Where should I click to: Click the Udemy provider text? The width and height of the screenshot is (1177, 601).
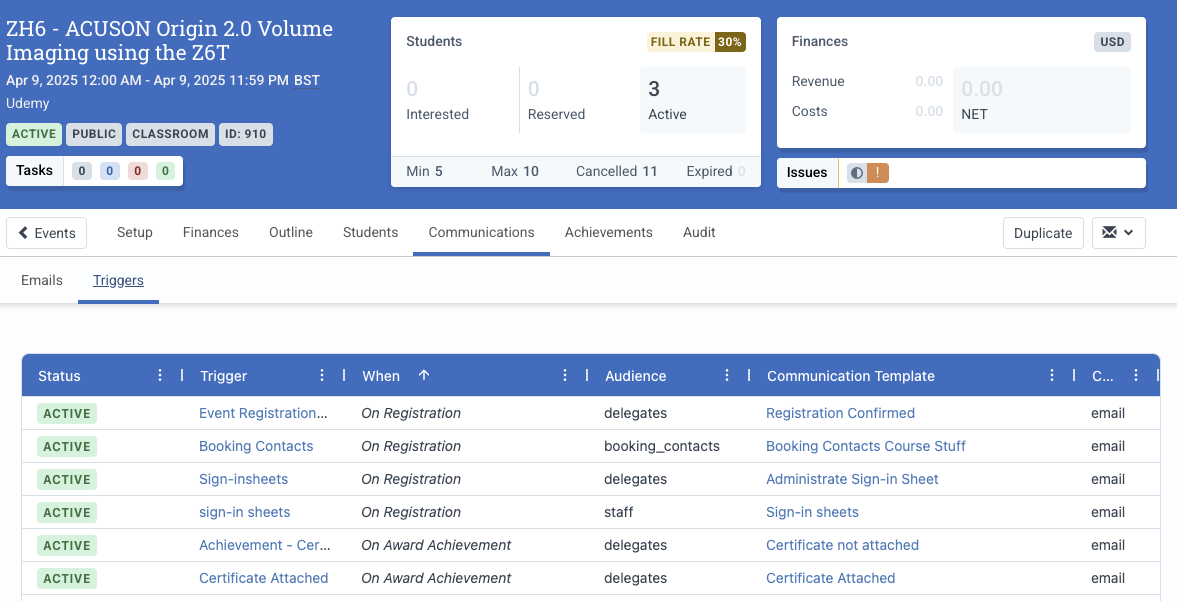pos(28,104)
